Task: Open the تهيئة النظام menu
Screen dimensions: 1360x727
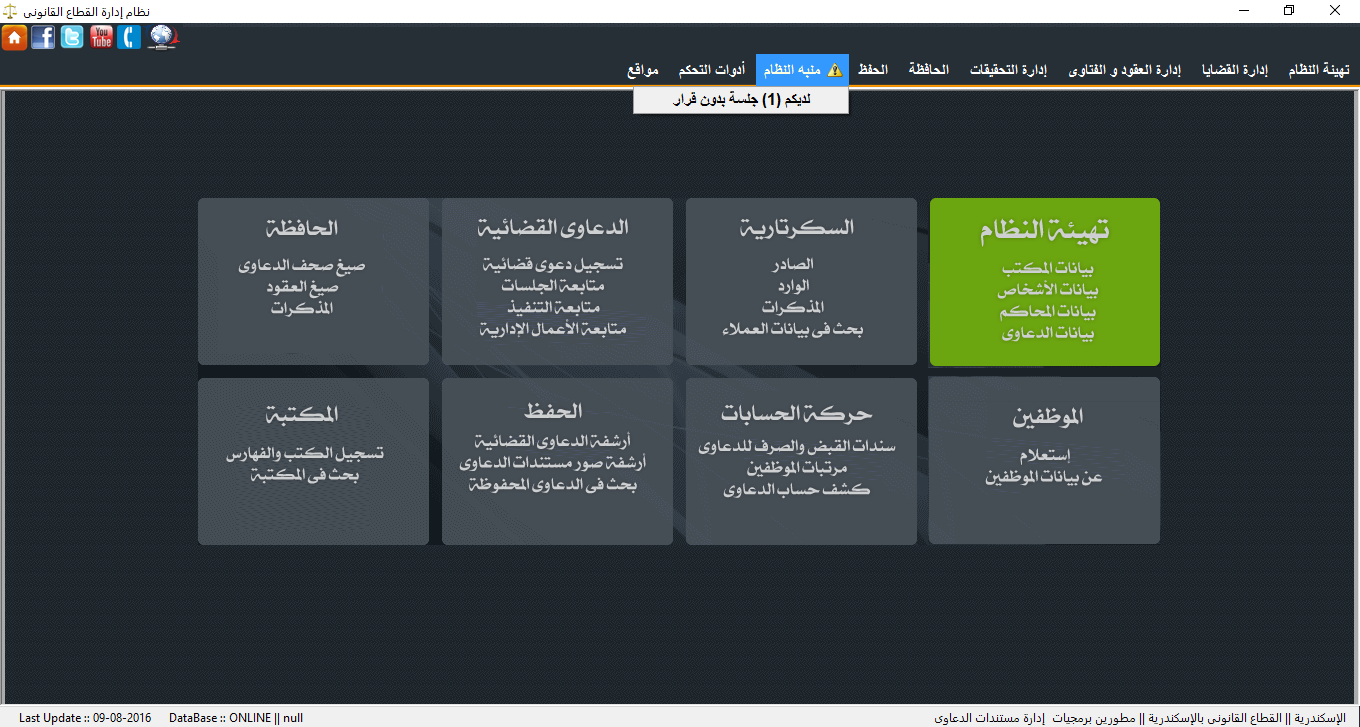Action: pos(1319,70)
